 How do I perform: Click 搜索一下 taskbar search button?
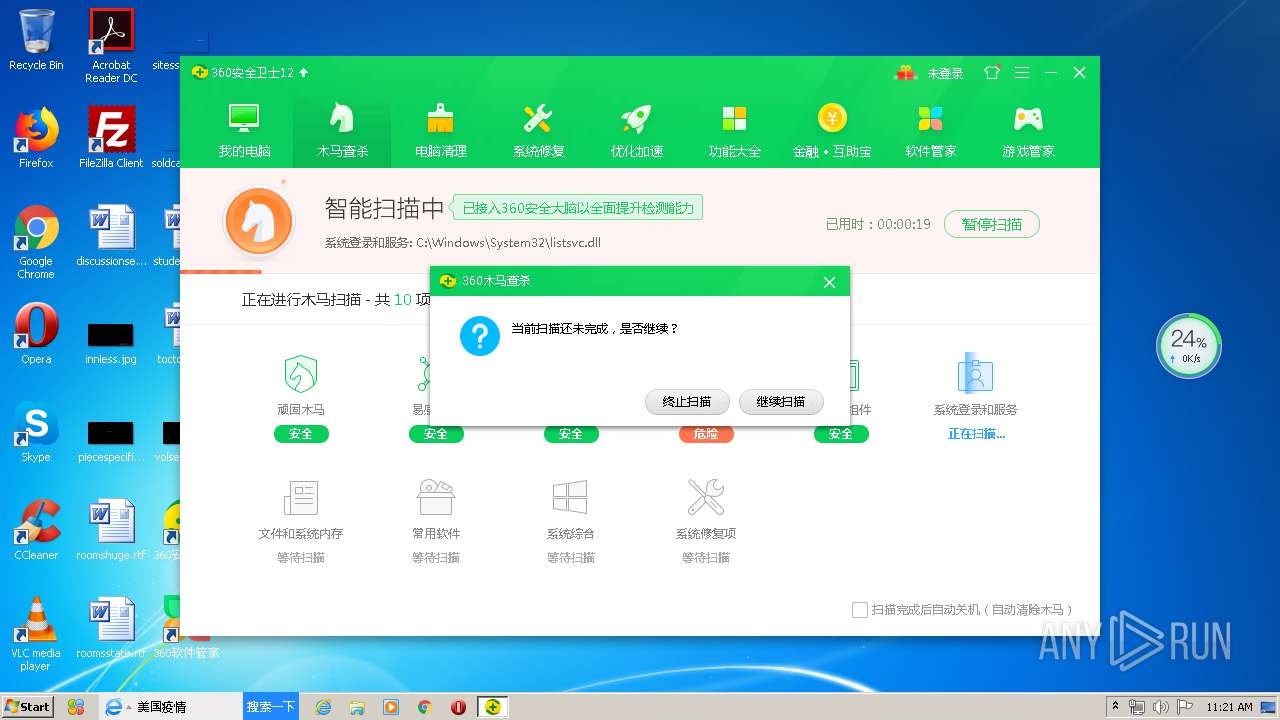[x=270, y=706]
